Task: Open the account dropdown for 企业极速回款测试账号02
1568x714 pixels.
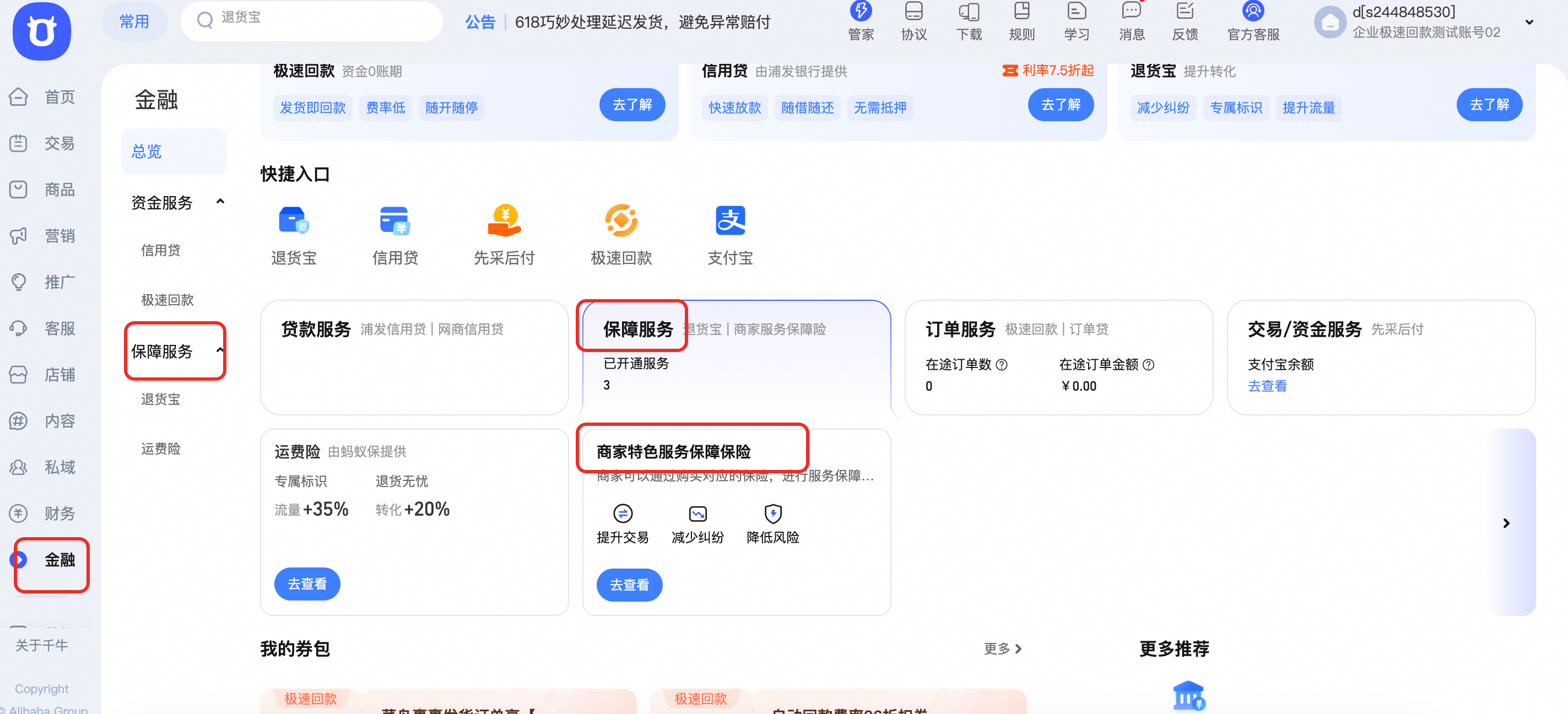Action: click(1529, 22)
